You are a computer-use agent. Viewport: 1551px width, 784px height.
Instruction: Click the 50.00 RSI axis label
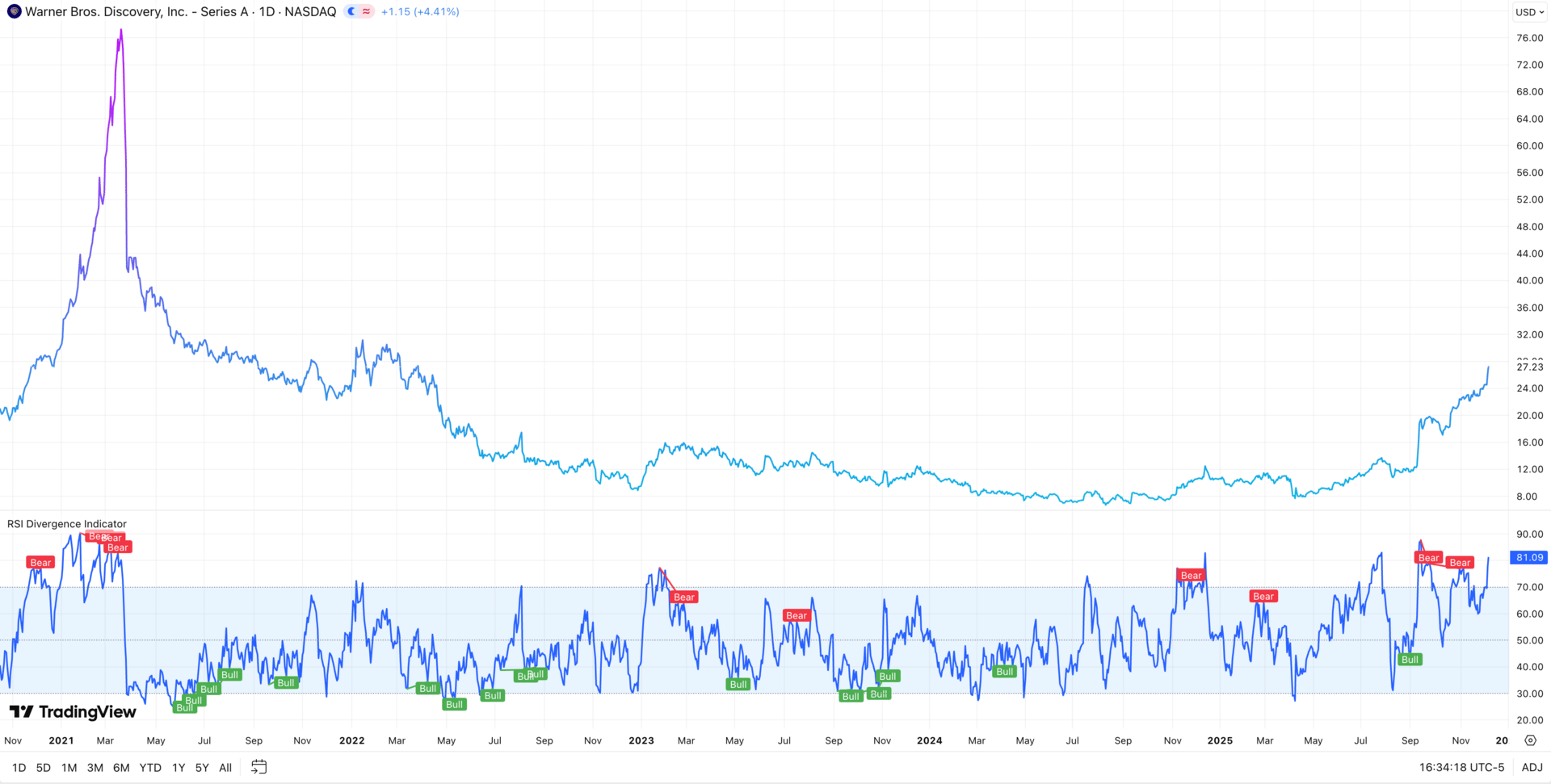click(1529, 640)
